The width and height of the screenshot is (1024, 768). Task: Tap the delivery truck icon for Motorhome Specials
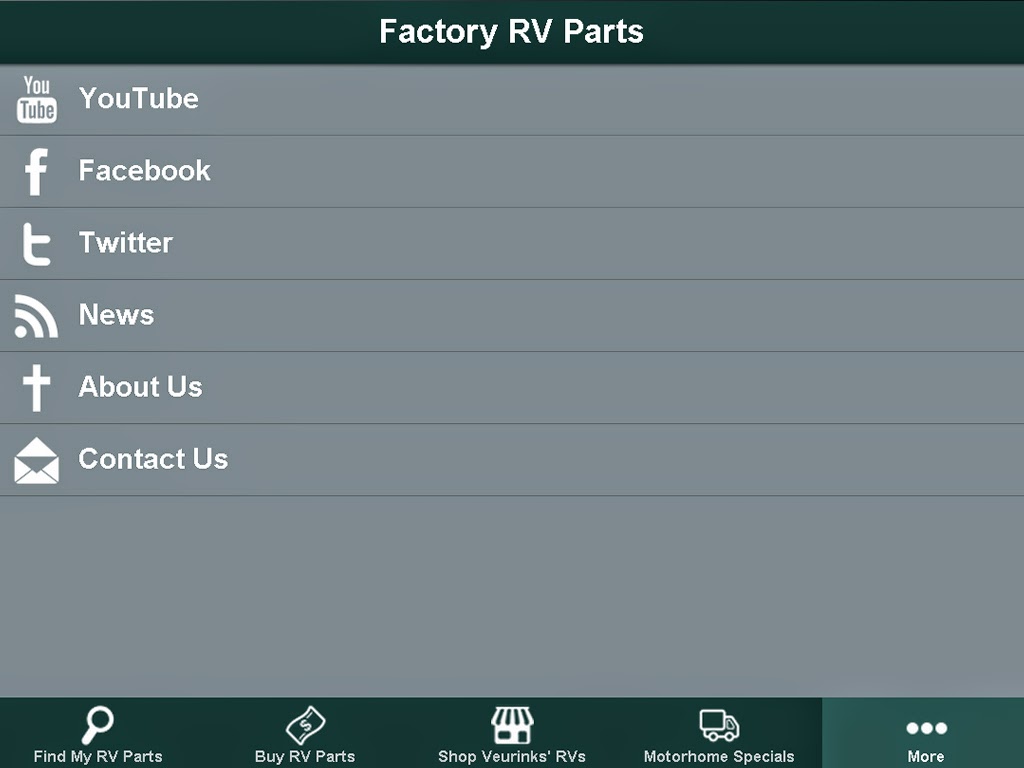pyautogui.click(x=718, y=725)
